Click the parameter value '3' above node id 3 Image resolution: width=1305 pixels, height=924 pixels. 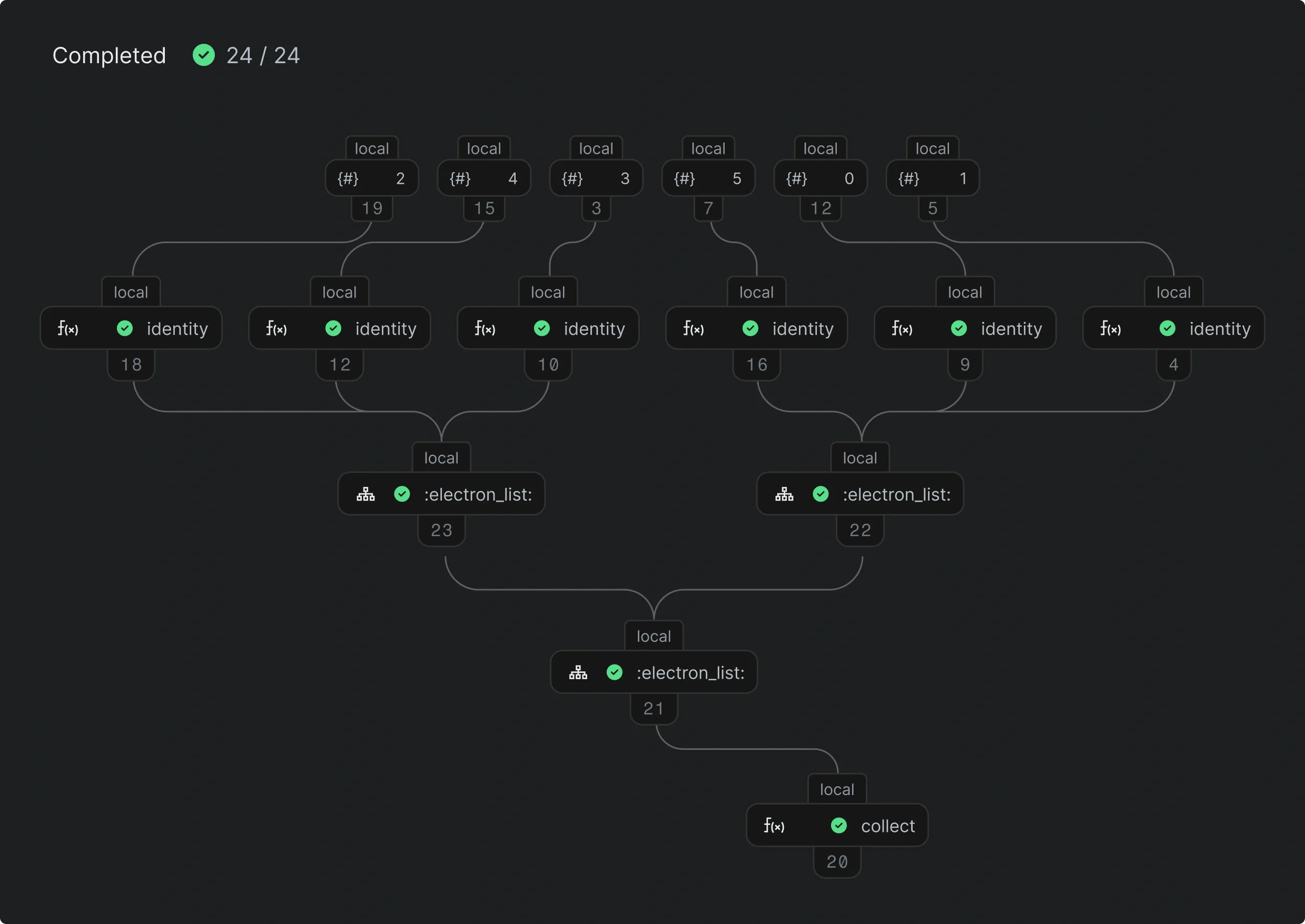click(625, 178)
